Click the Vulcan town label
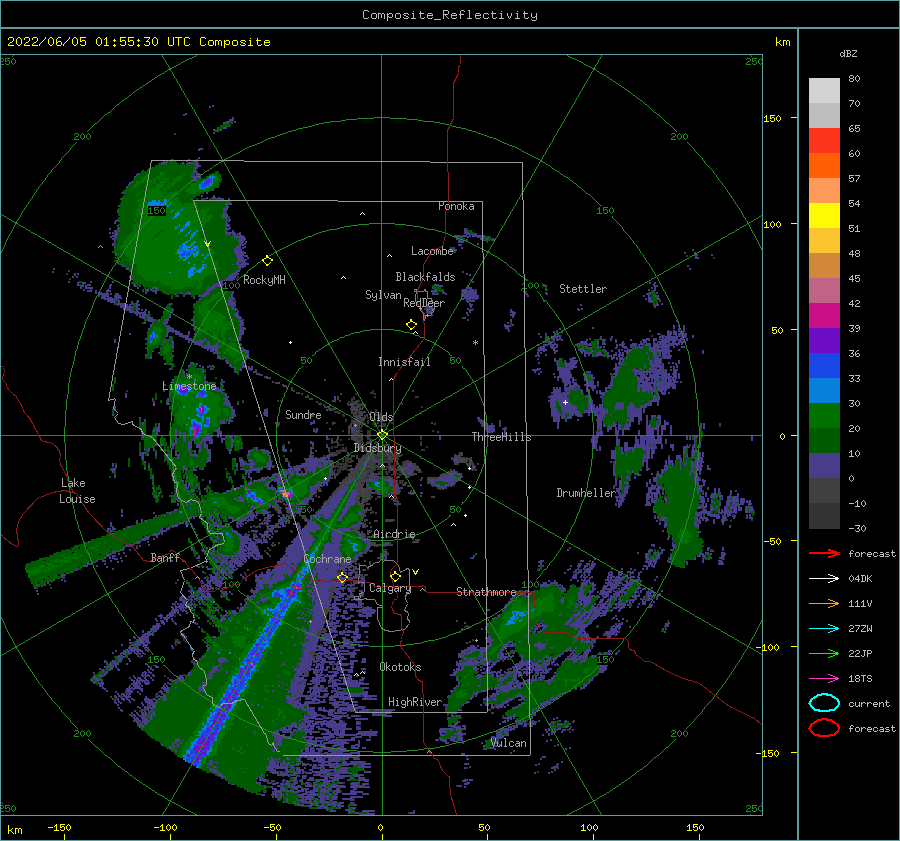900x841 pixels. point(508,743)
